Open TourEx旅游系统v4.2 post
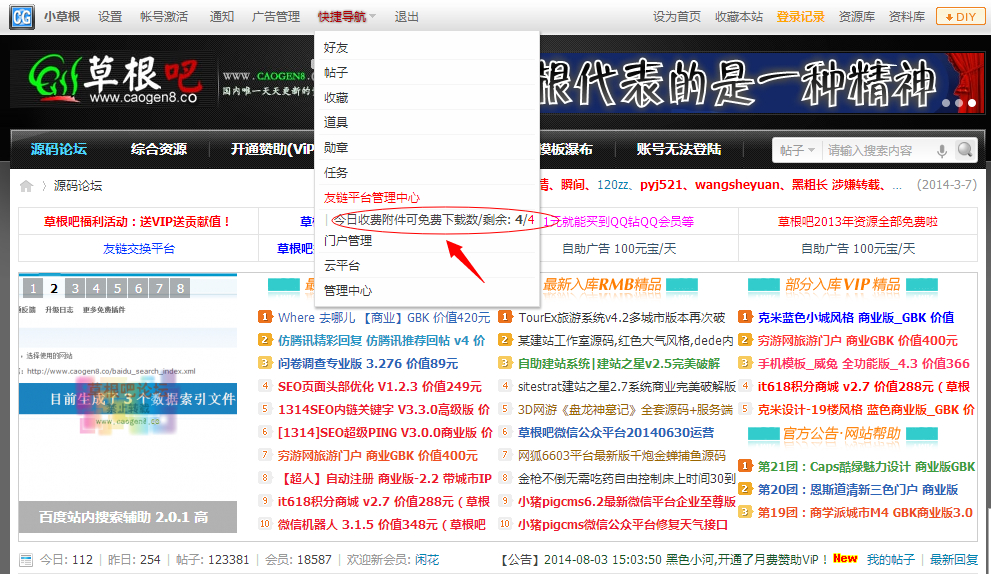This screenshot has height=574, width=991. (x=621, y=317)
